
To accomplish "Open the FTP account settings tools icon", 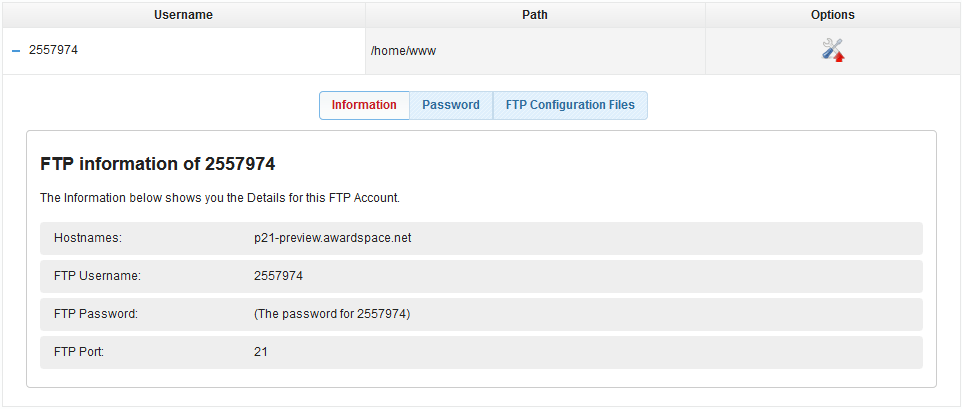I will 832,50.
